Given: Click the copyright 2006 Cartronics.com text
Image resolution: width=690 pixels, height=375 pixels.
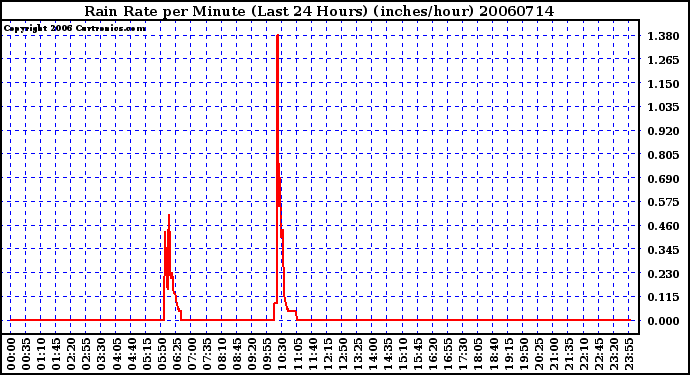Looking at the screenshot, I should (x=75, y=28).
